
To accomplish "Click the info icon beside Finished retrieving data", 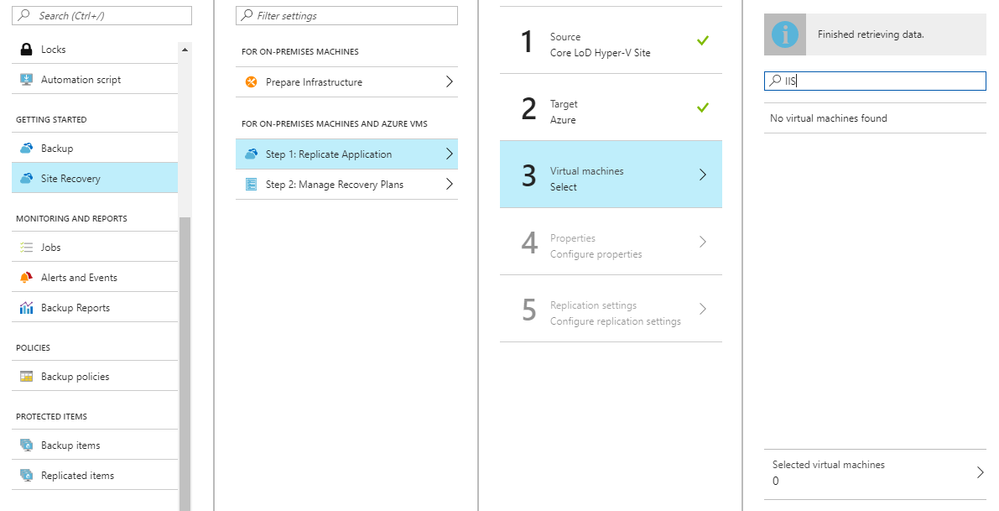I will tap(785, 34).
